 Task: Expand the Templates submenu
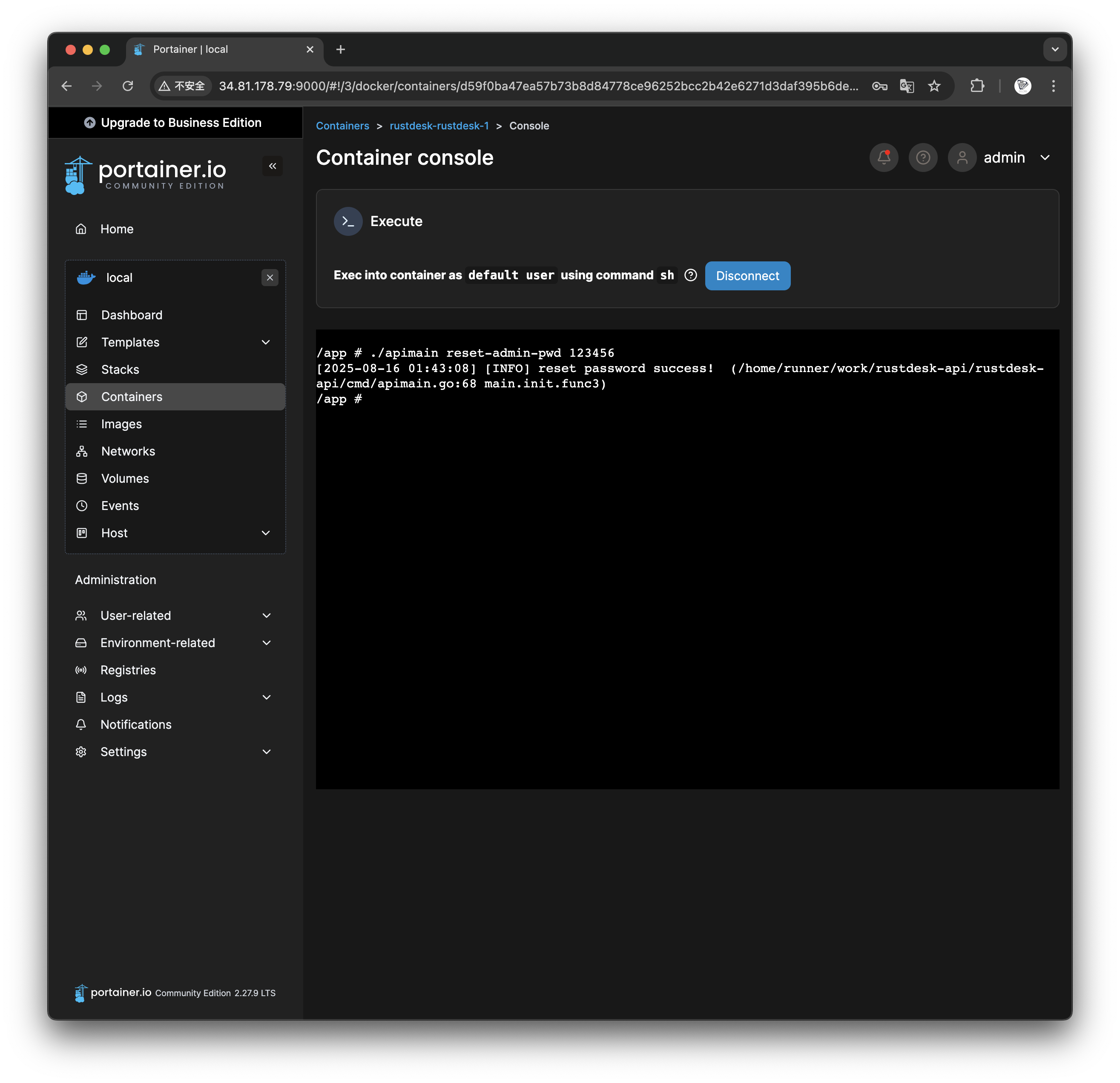266,342
